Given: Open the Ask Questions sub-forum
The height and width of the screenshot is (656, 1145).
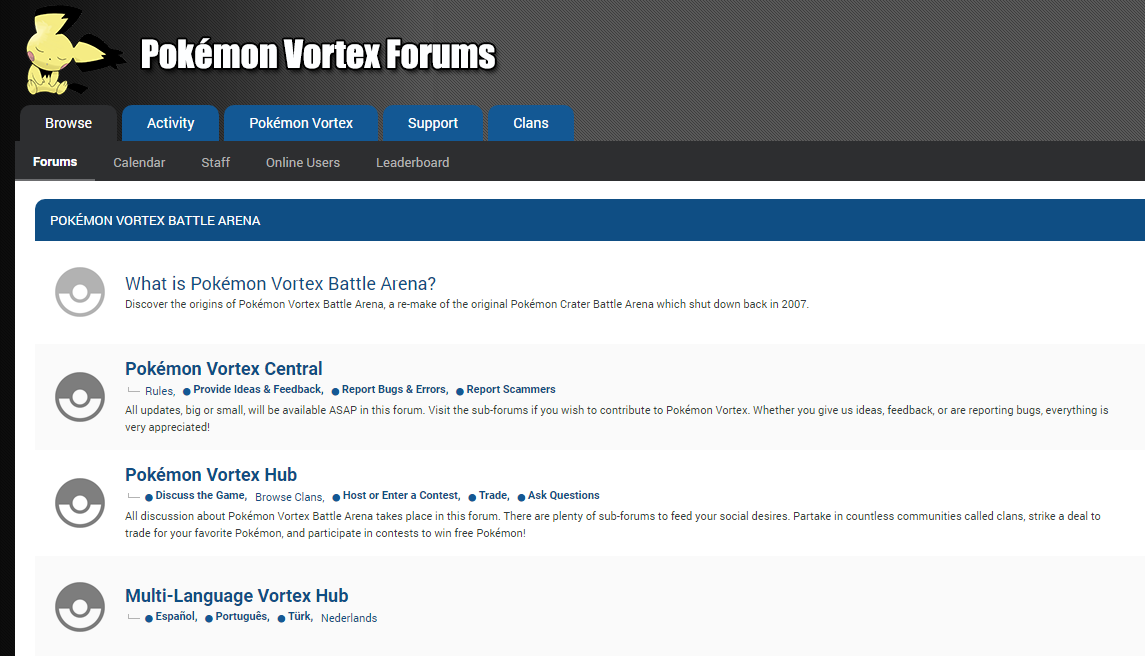Looking at the screenshot, I should [x=564, y=495].
